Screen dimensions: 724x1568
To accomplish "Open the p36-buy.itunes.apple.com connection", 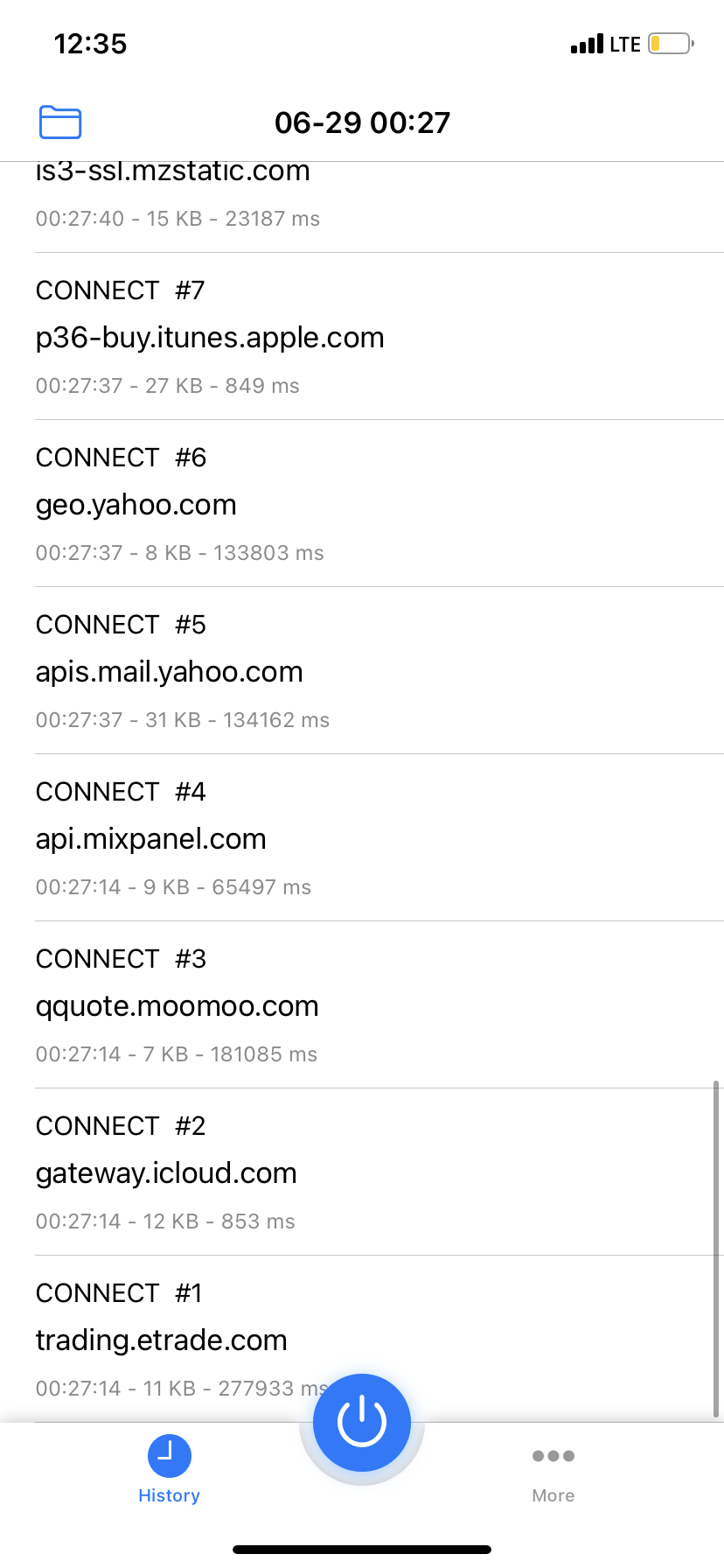I will (210, 338).
